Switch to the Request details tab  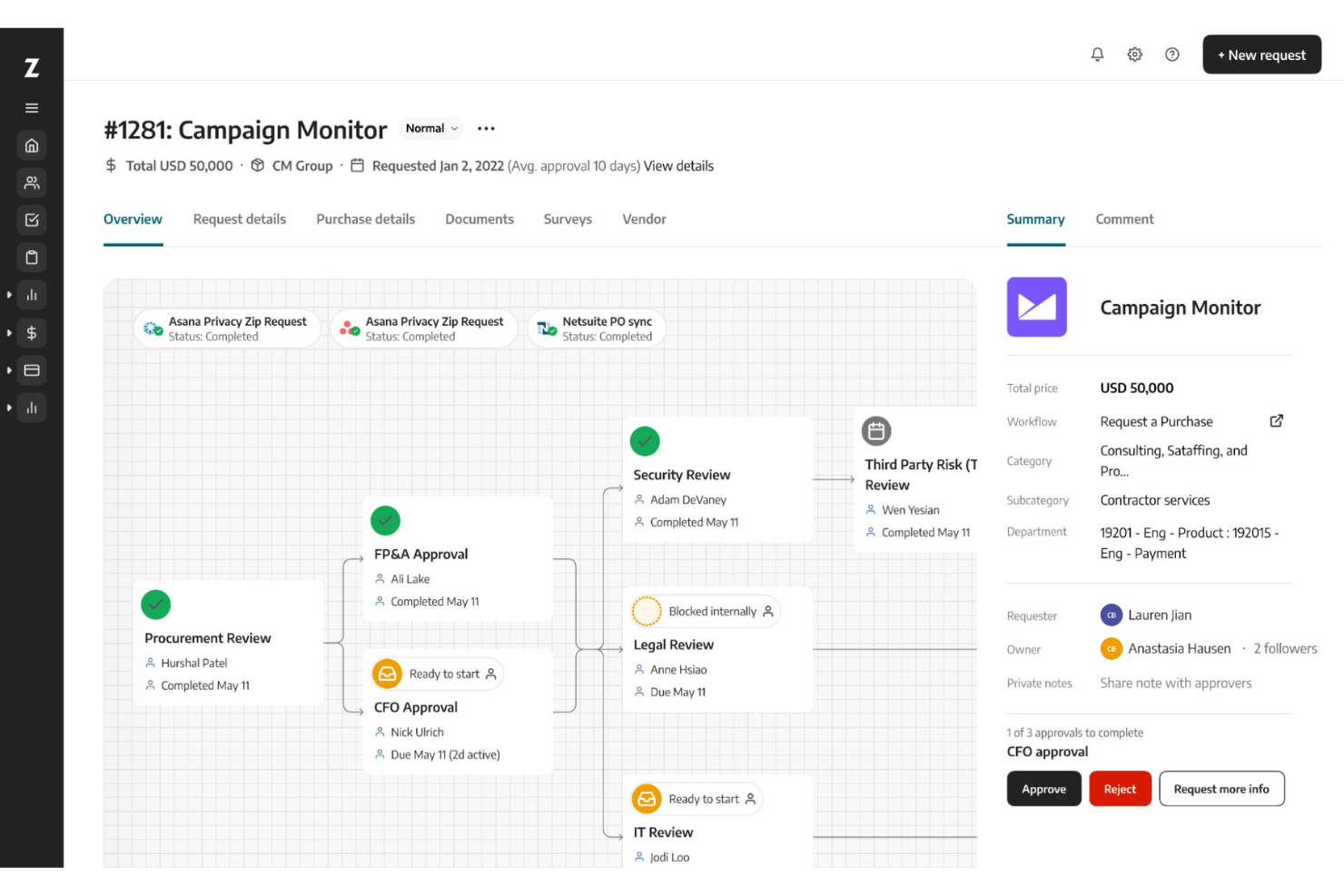pyautogui.click(x=240, y=220)
